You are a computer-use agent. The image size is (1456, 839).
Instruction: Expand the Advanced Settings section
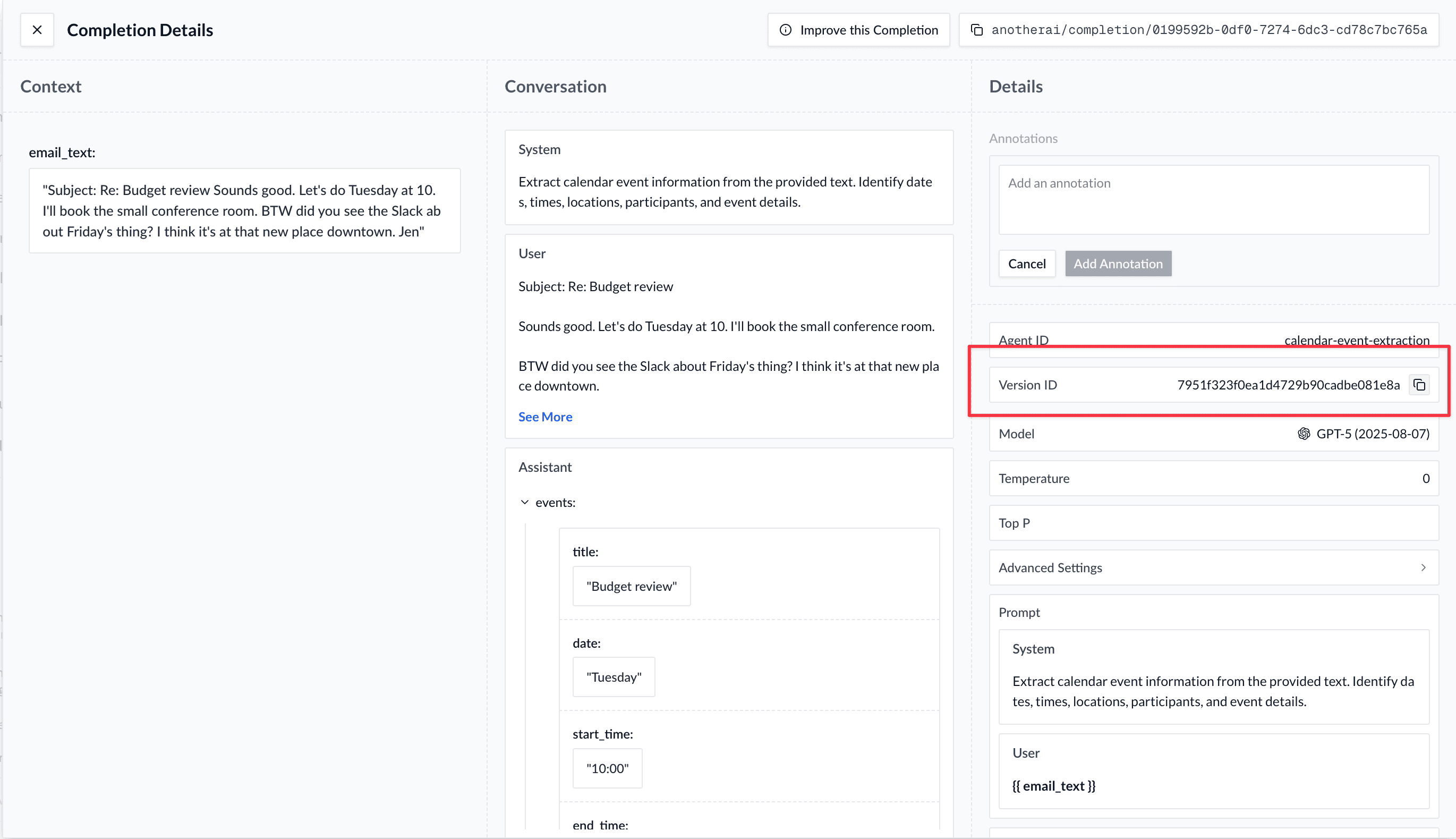tap(1213, 567)
